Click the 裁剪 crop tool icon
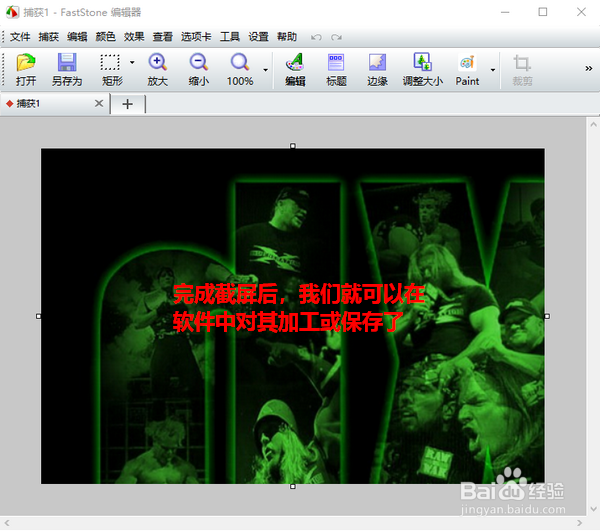This screenshot has height=531, width=600. [522, 63]
